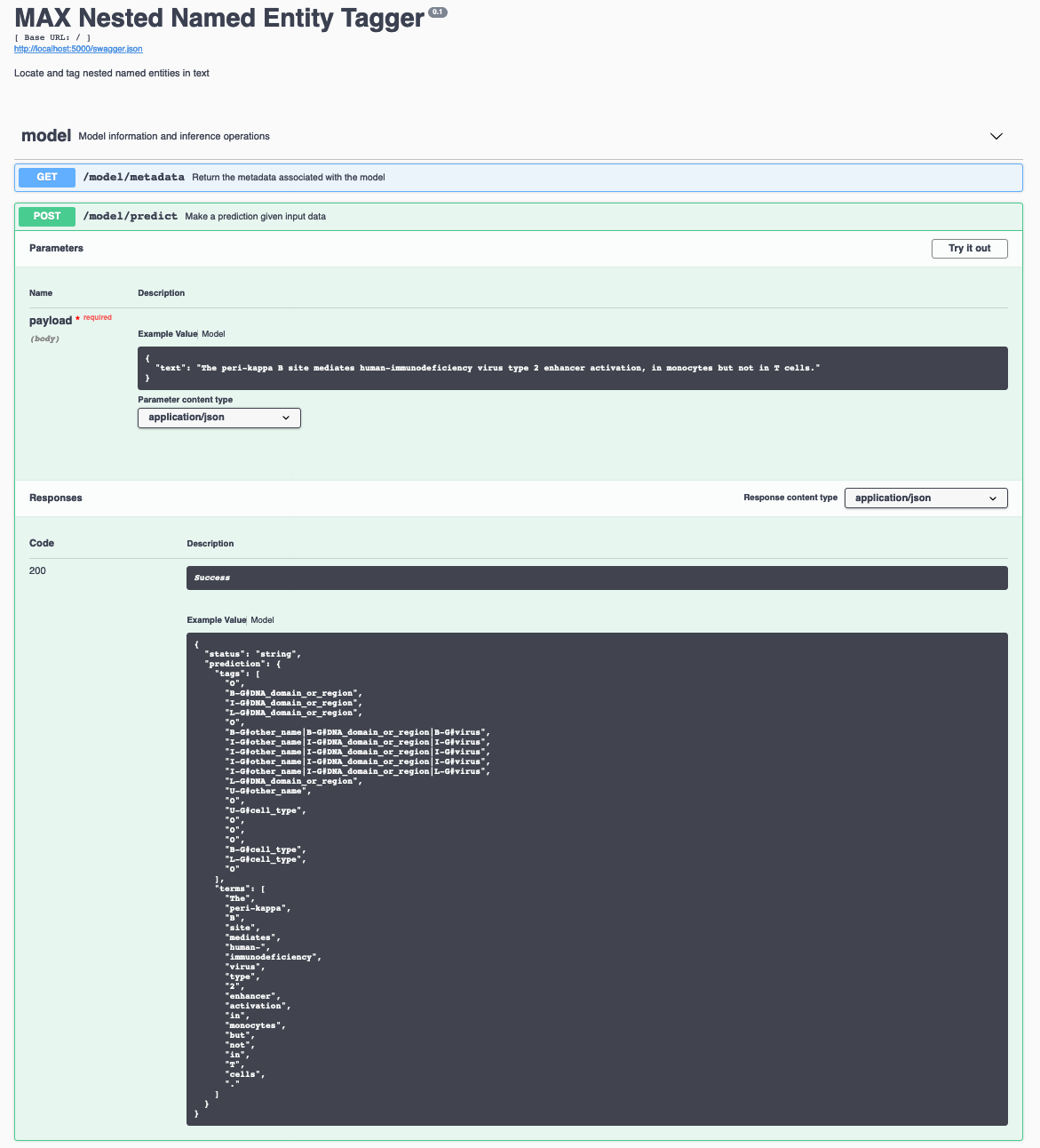Click the GET method badge
Image resolution: width=1040 pixels, height=1148 pixels.
coord(47,178)
